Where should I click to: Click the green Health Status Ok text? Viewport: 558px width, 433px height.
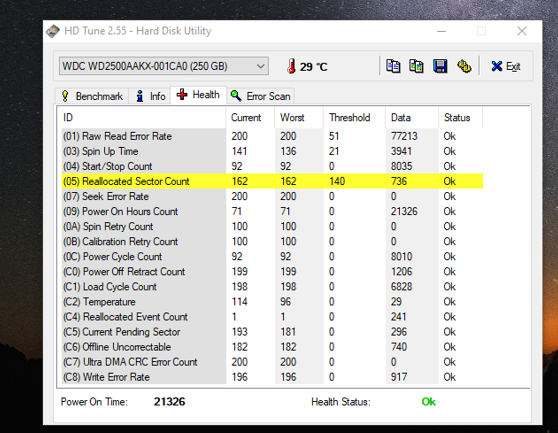[428, 402]
